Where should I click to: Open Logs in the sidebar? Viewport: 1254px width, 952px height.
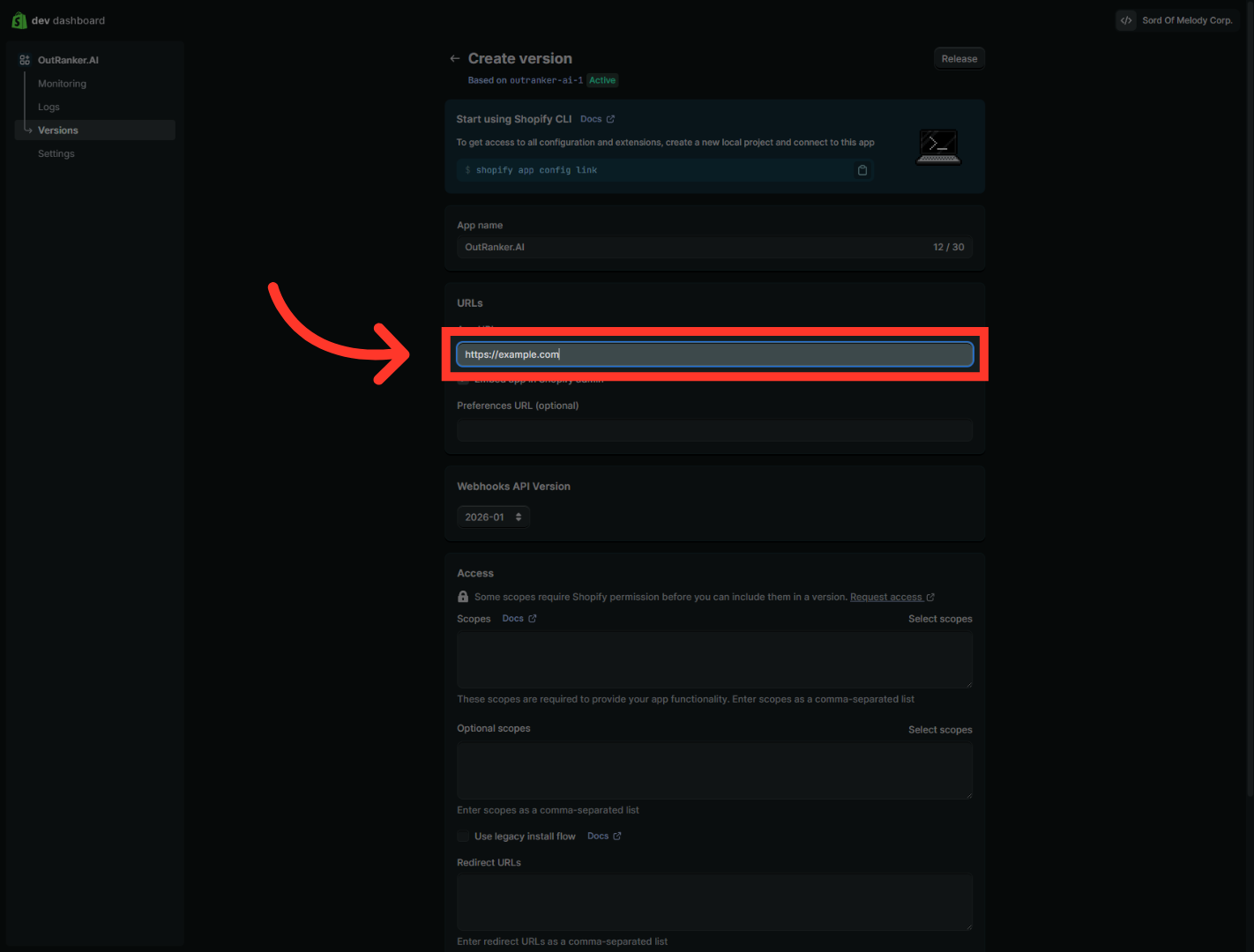click(x=49, y=108)
